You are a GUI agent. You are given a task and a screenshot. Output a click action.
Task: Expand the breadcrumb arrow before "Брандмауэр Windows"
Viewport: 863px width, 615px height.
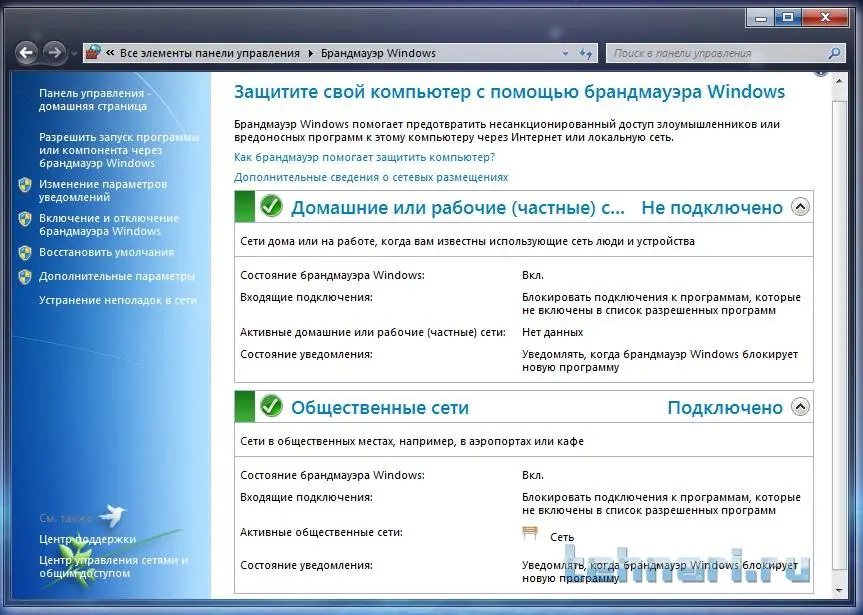point(310,53)
